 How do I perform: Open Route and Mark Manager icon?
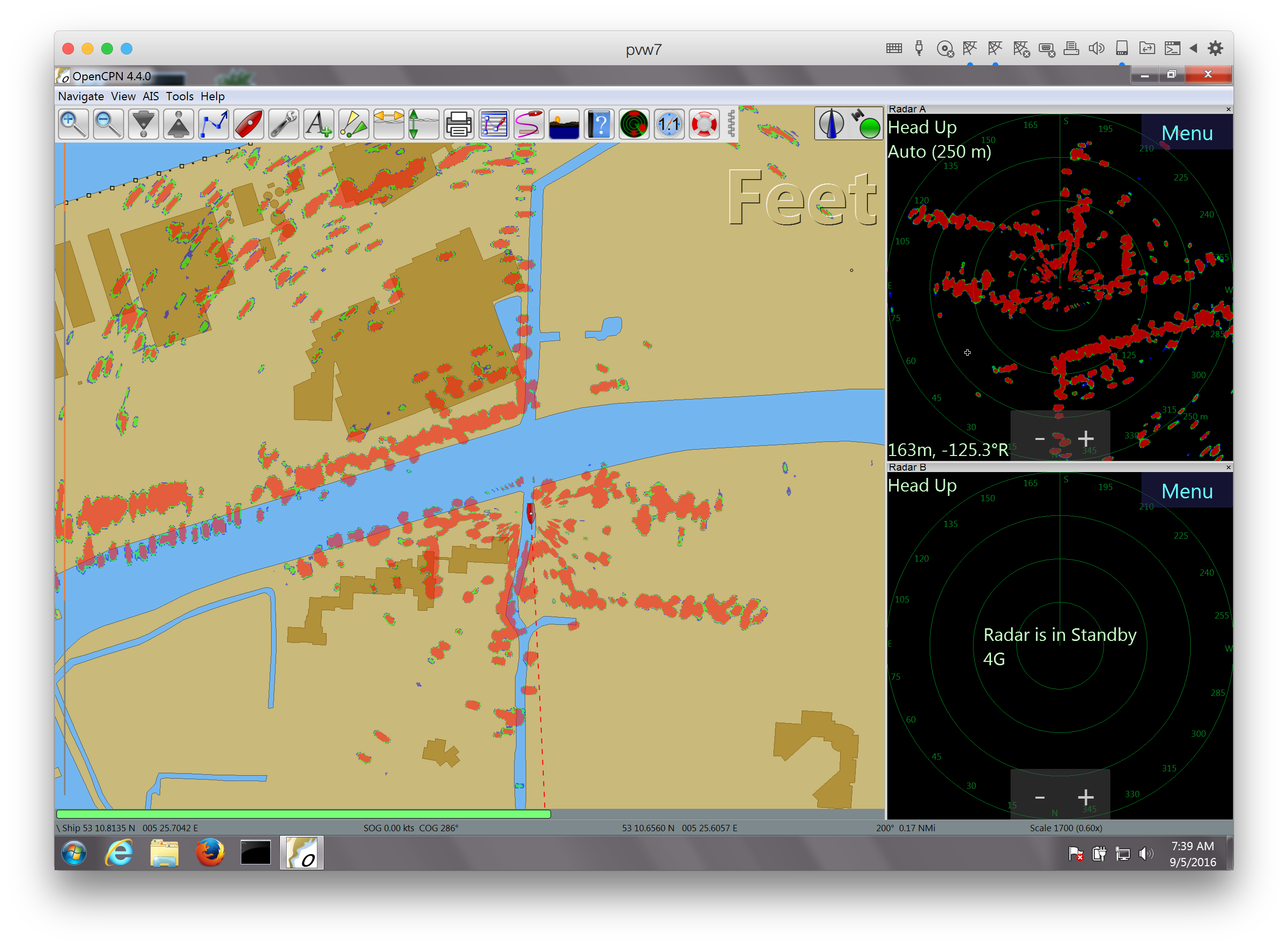click(494, 124)
